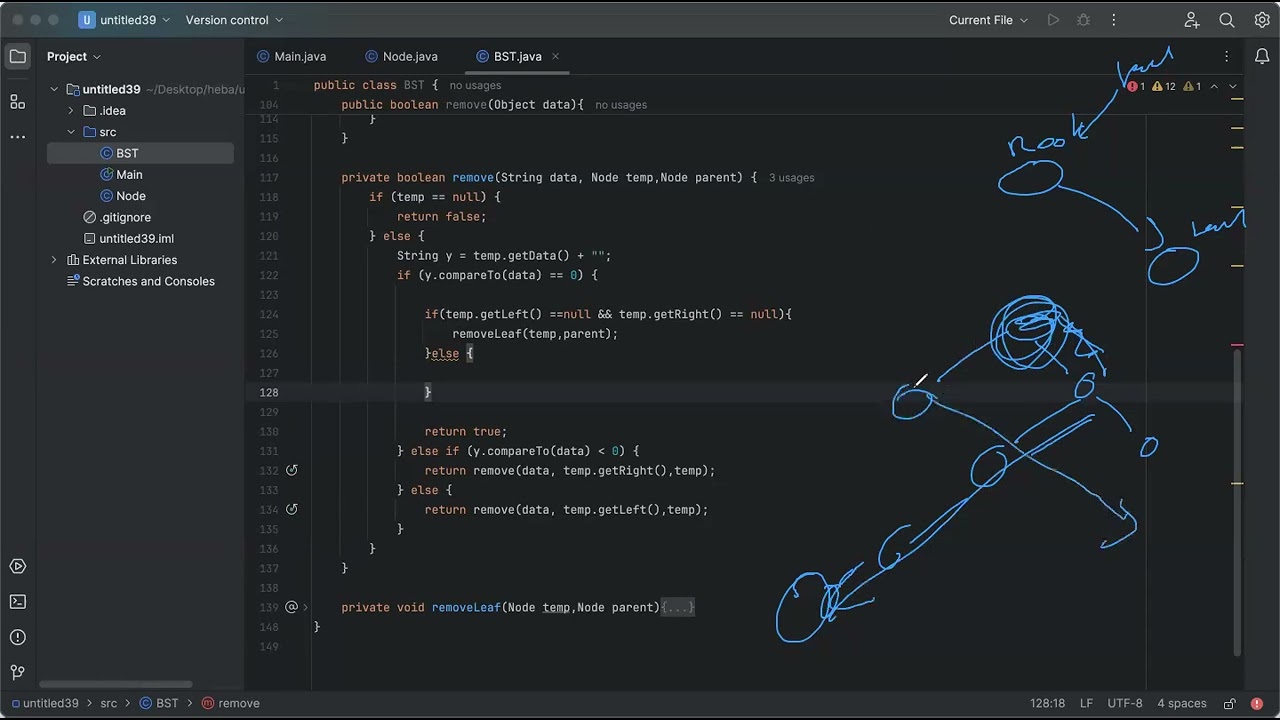1280x720 pixels.
Task: Select the .gitignore file
Action: 117,217
